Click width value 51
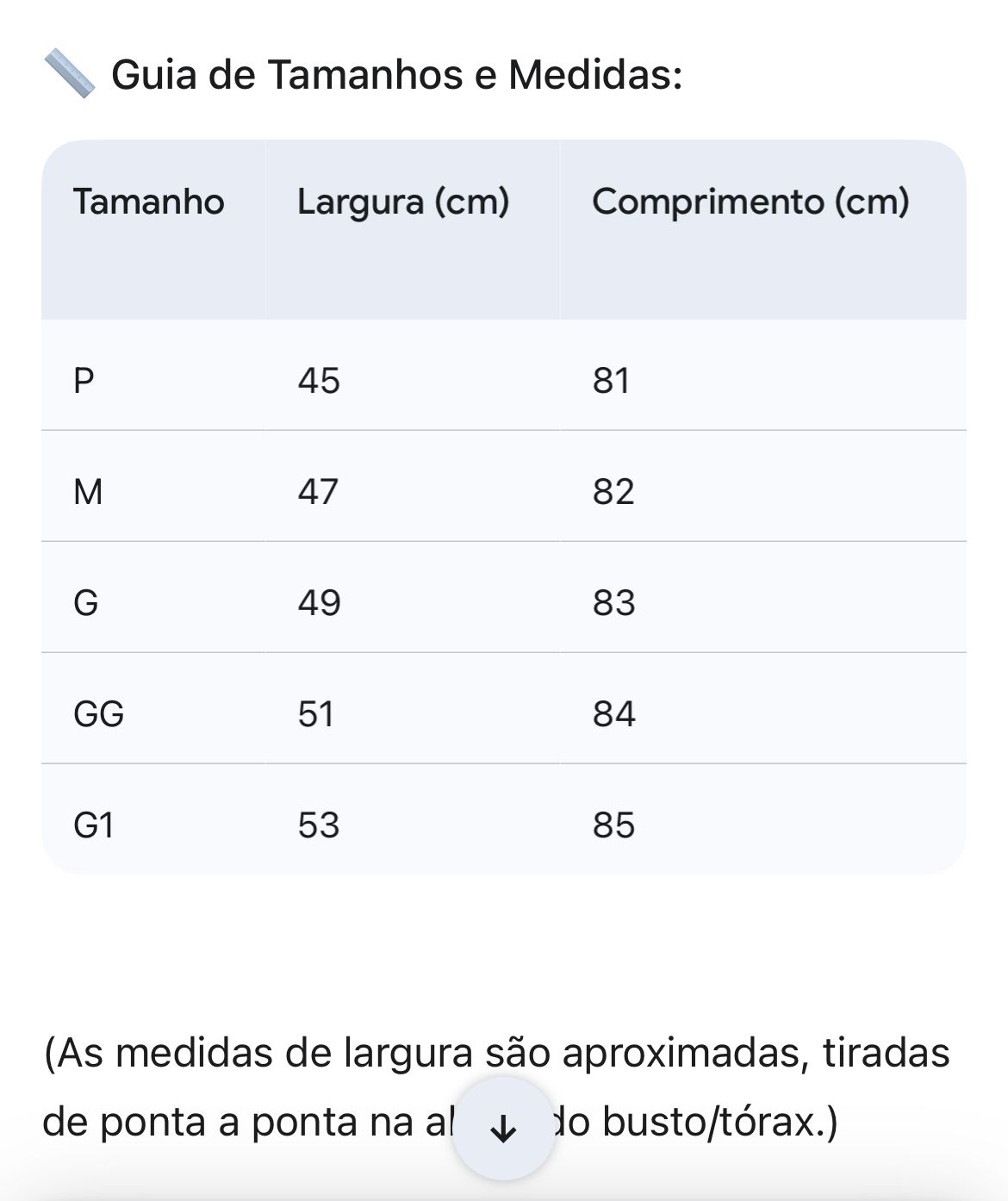The height and width of the screenshot is (1201, 1008). coord(315,713)
